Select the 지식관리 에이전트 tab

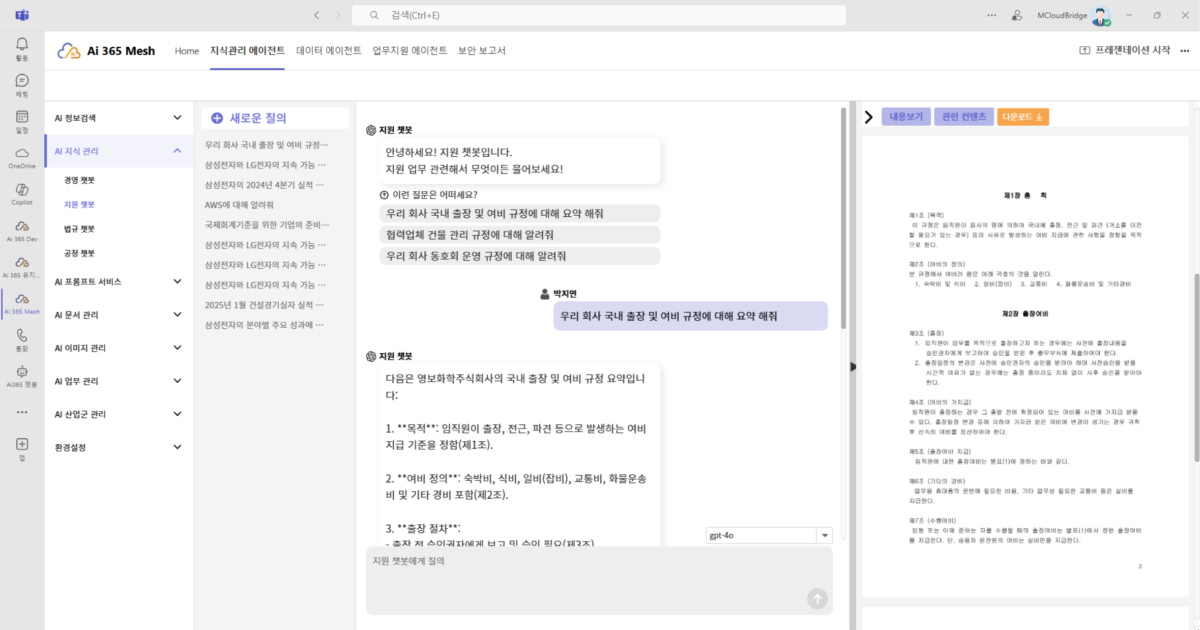(x=247, y=51)
